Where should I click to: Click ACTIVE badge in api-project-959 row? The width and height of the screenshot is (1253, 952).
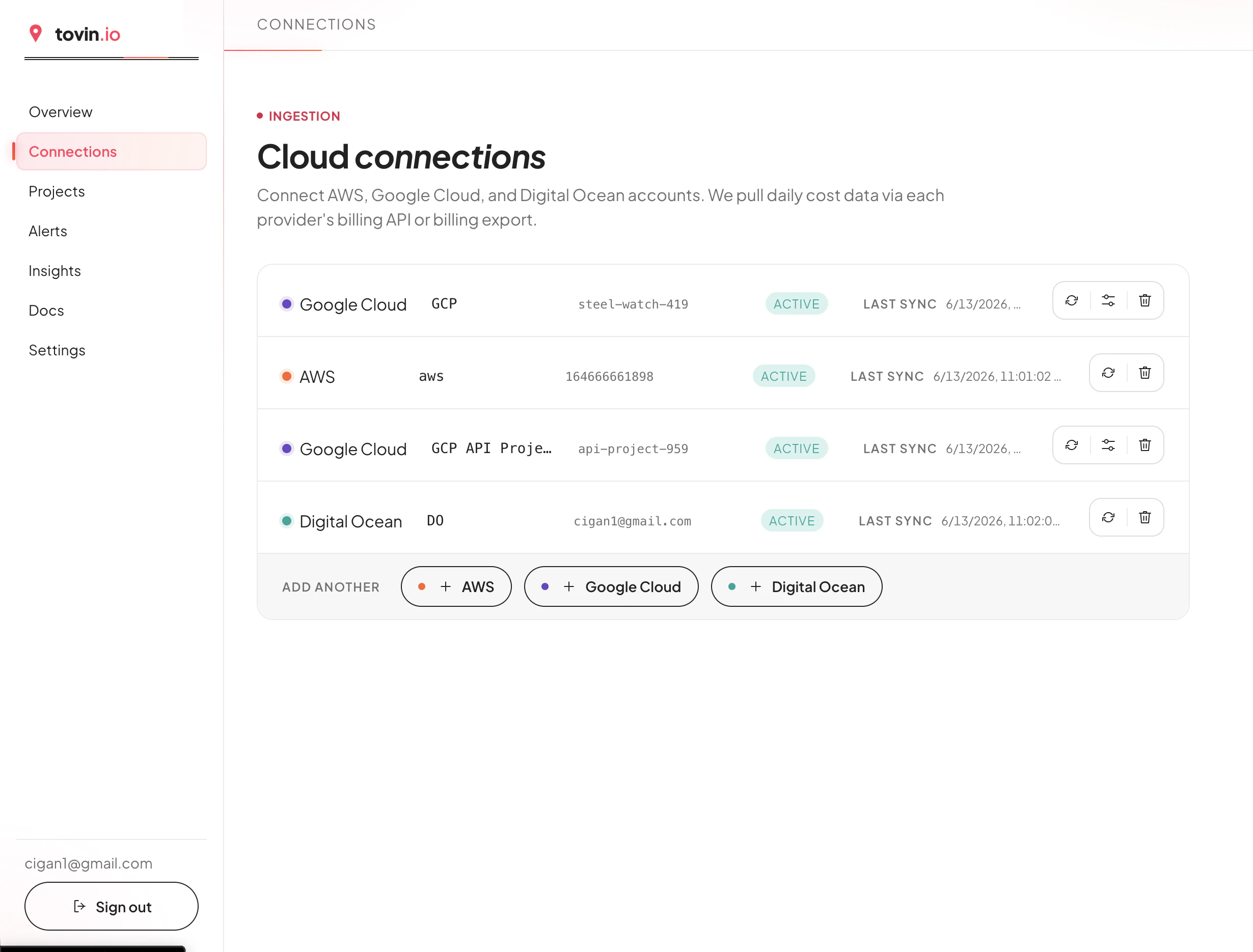(796, 449)
